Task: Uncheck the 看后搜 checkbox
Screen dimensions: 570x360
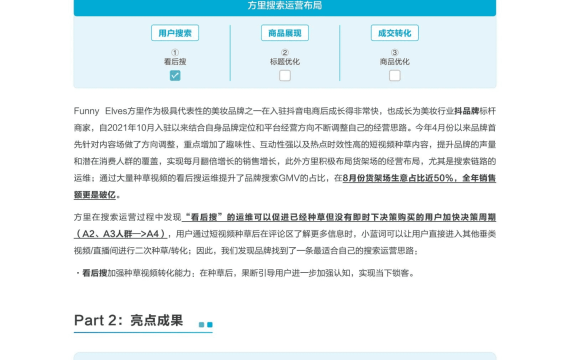Action: tap(175, 75)
